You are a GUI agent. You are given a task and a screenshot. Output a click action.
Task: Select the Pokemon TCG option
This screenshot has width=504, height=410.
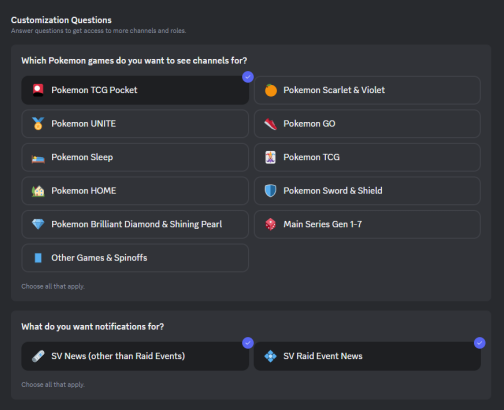tap(367, 157)
